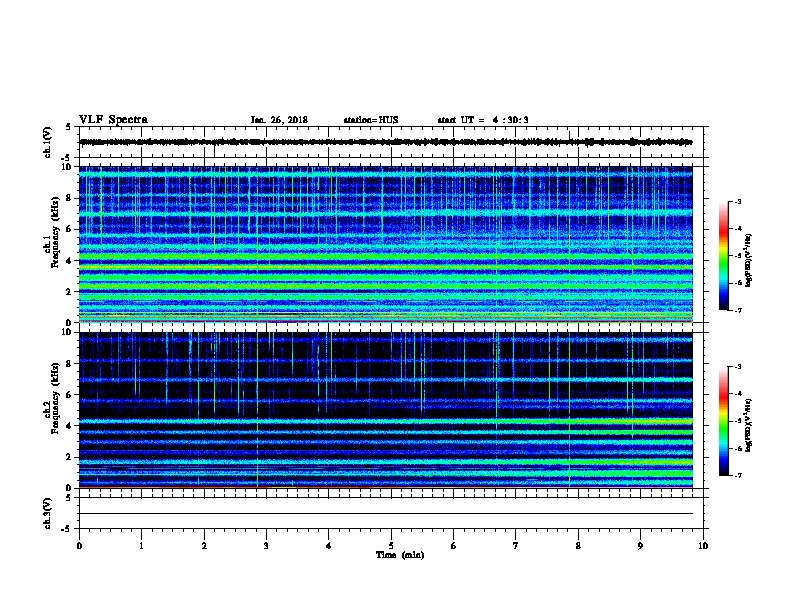792x612 pixels.
Task: Click the "-3" label on ch.1 color scale
Action: pyautogui.click(x=738, y=201)
